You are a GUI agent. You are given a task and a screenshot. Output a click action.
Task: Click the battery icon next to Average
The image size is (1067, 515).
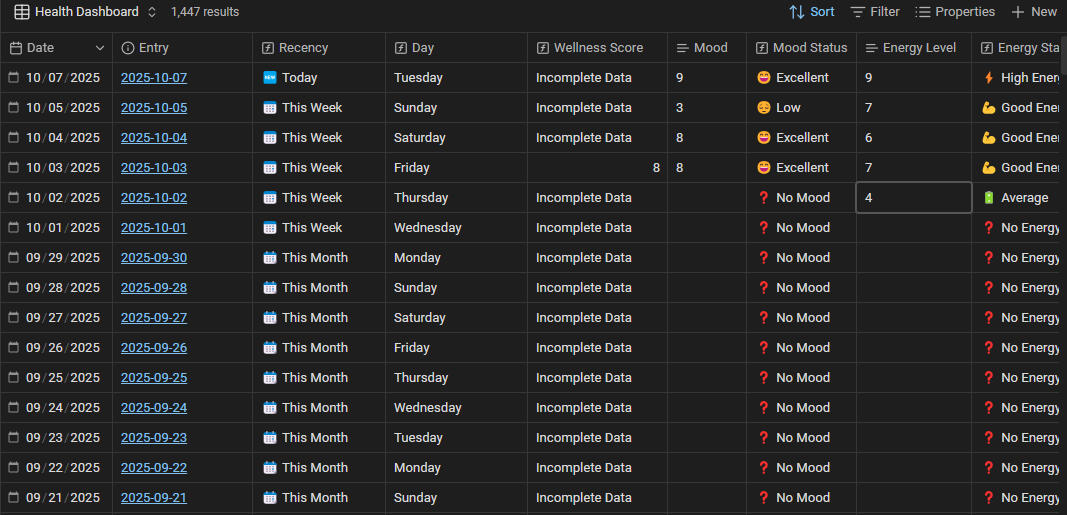989,198
